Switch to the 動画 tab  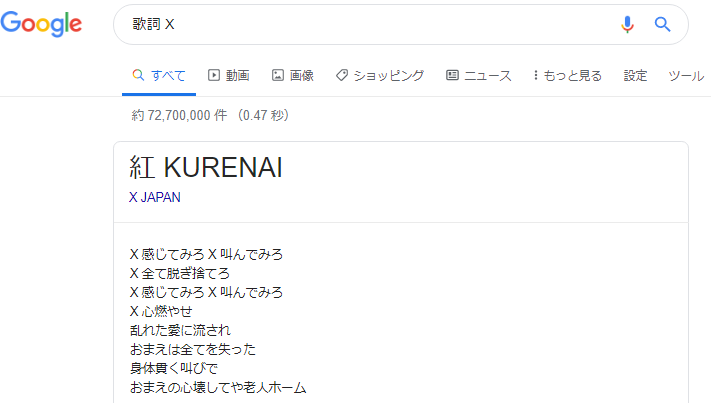[229, 75]
